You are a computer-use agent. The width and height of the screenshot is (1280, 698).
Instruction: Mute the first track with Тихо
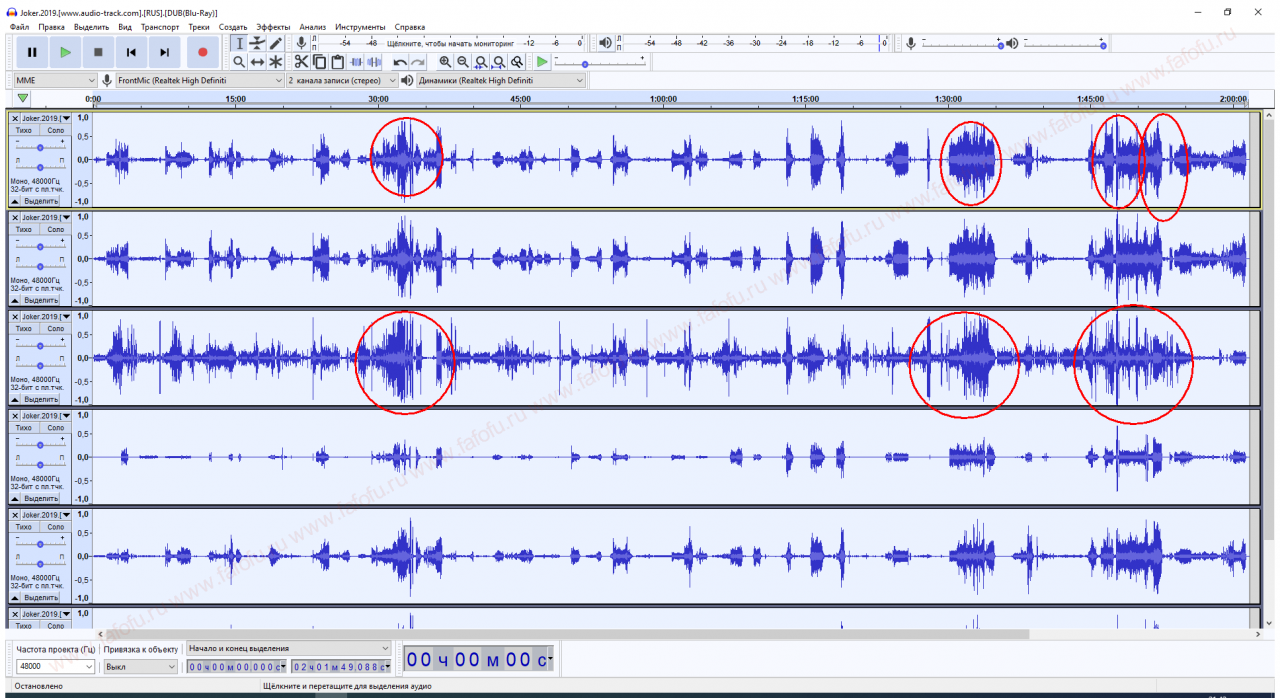(25, 130)
